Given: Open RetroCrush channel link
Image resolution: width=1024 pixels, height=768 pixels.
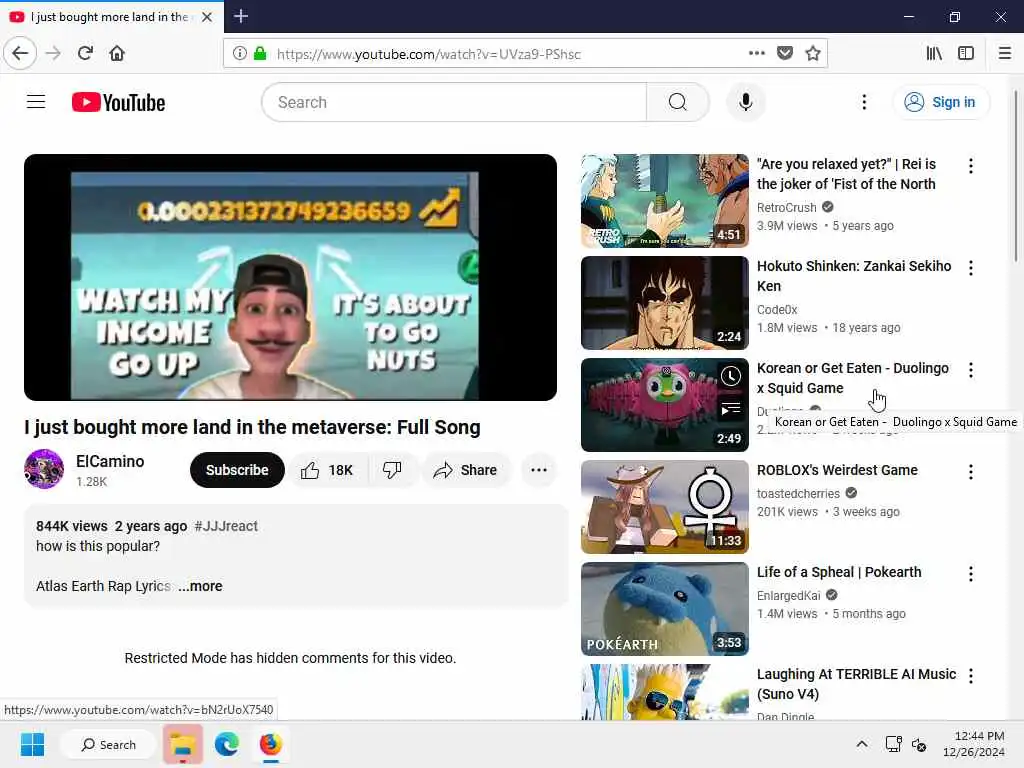Looking at the screenshot, I should click(x=786, y=208).
